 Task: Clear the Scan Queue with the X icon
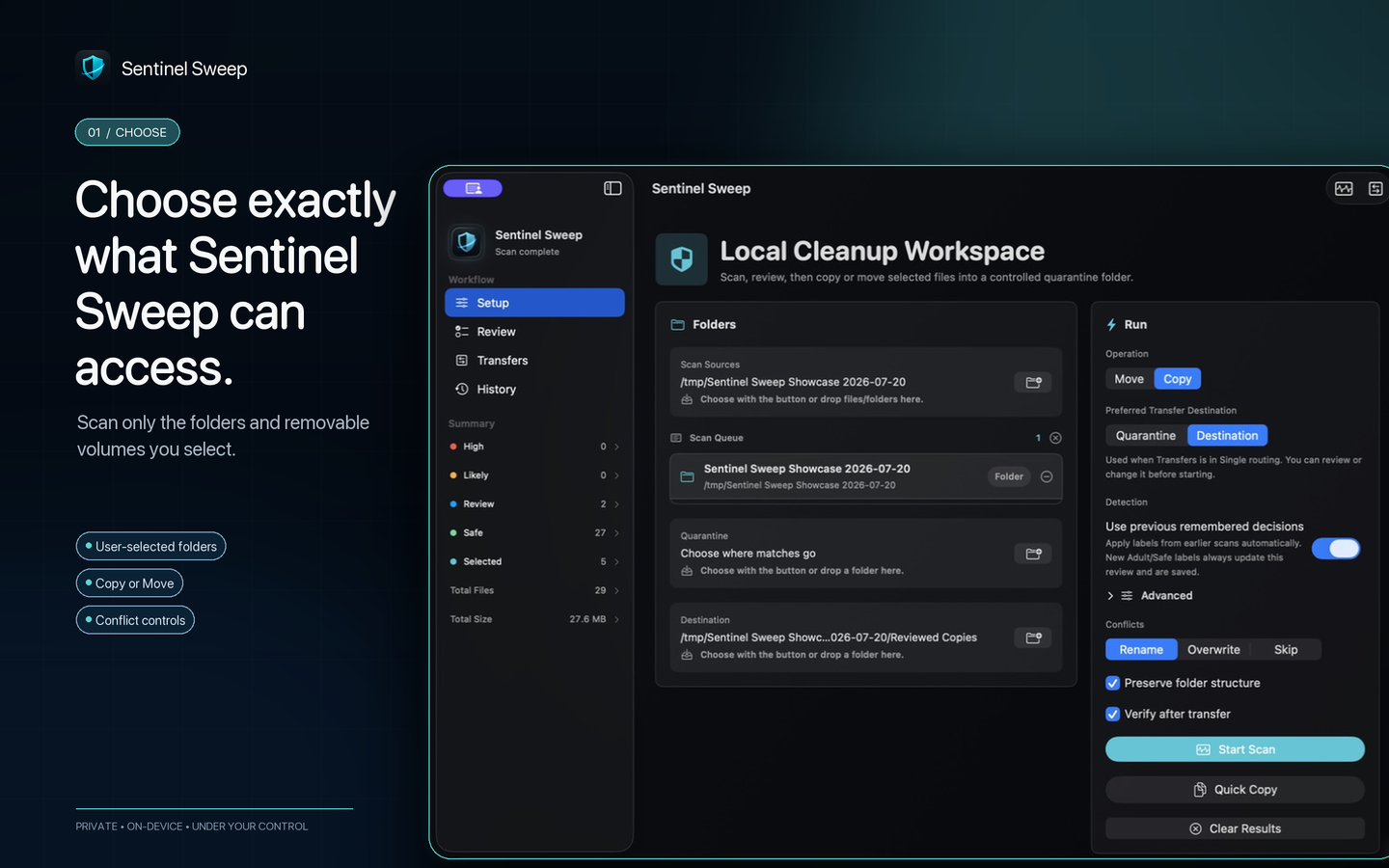(1055, 438)
